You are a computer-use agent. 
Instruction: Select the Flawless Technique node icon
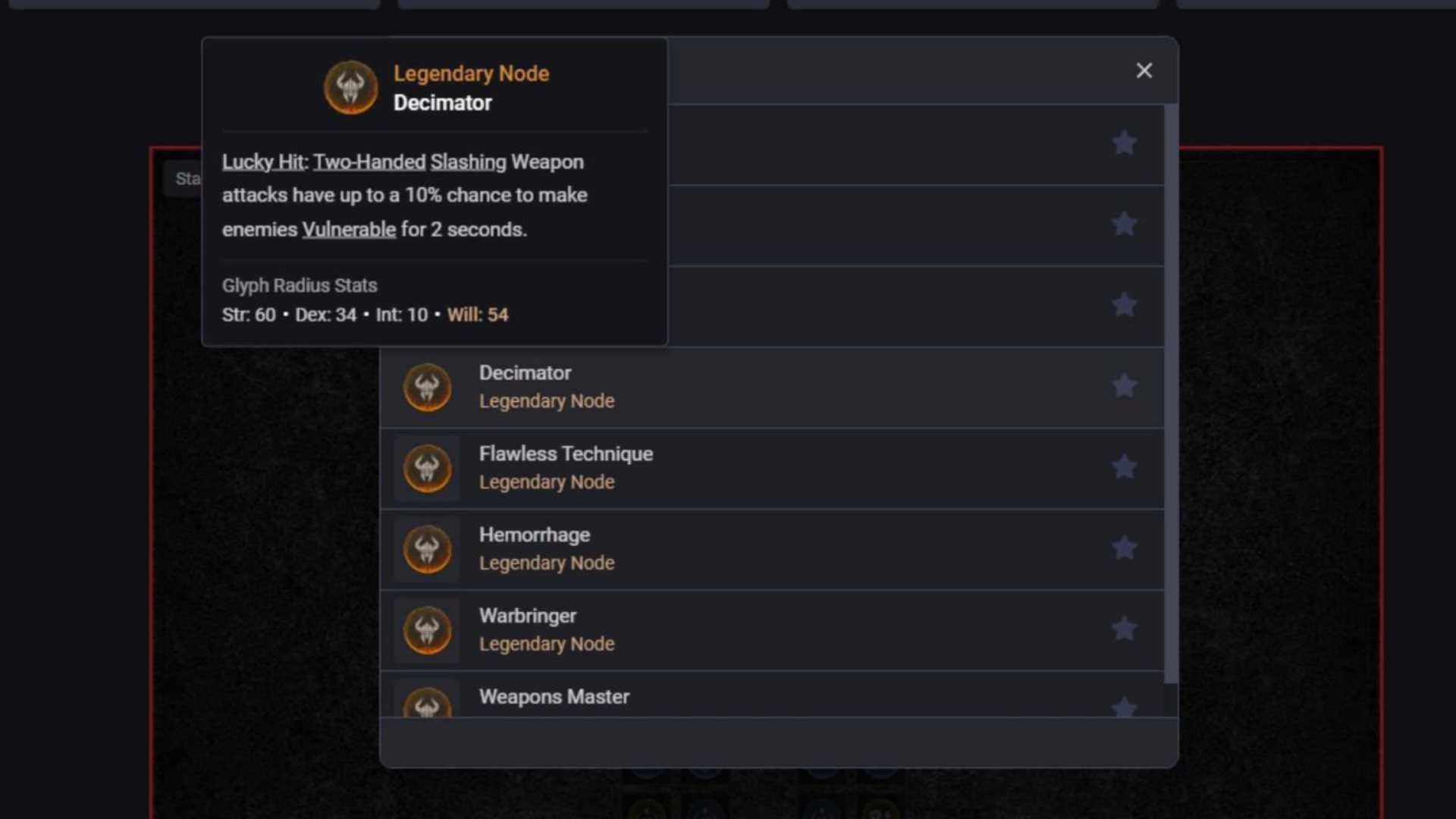tap(427, 467)
